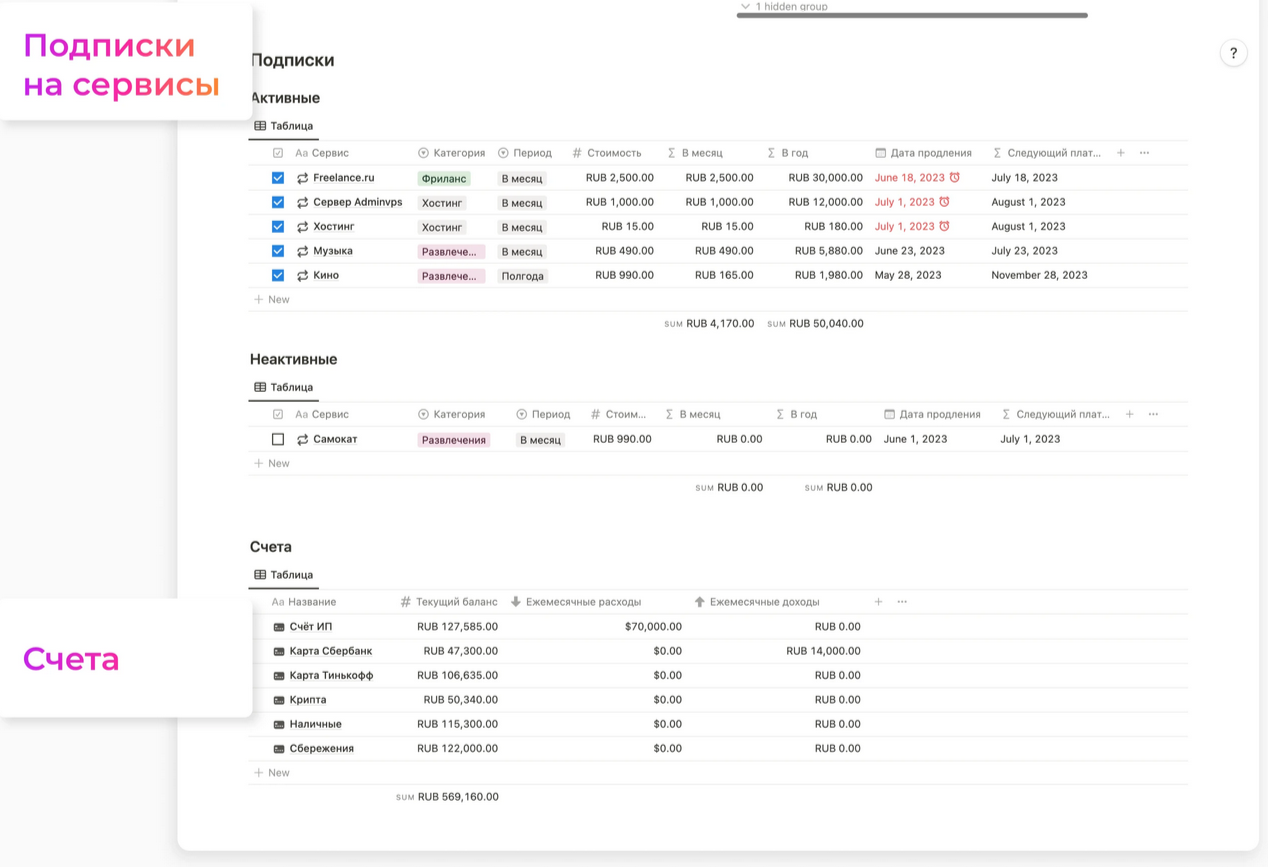
Task: Select the Таблица tab under Неактивные
Action: pyautogui.click(x=284, y=387)
